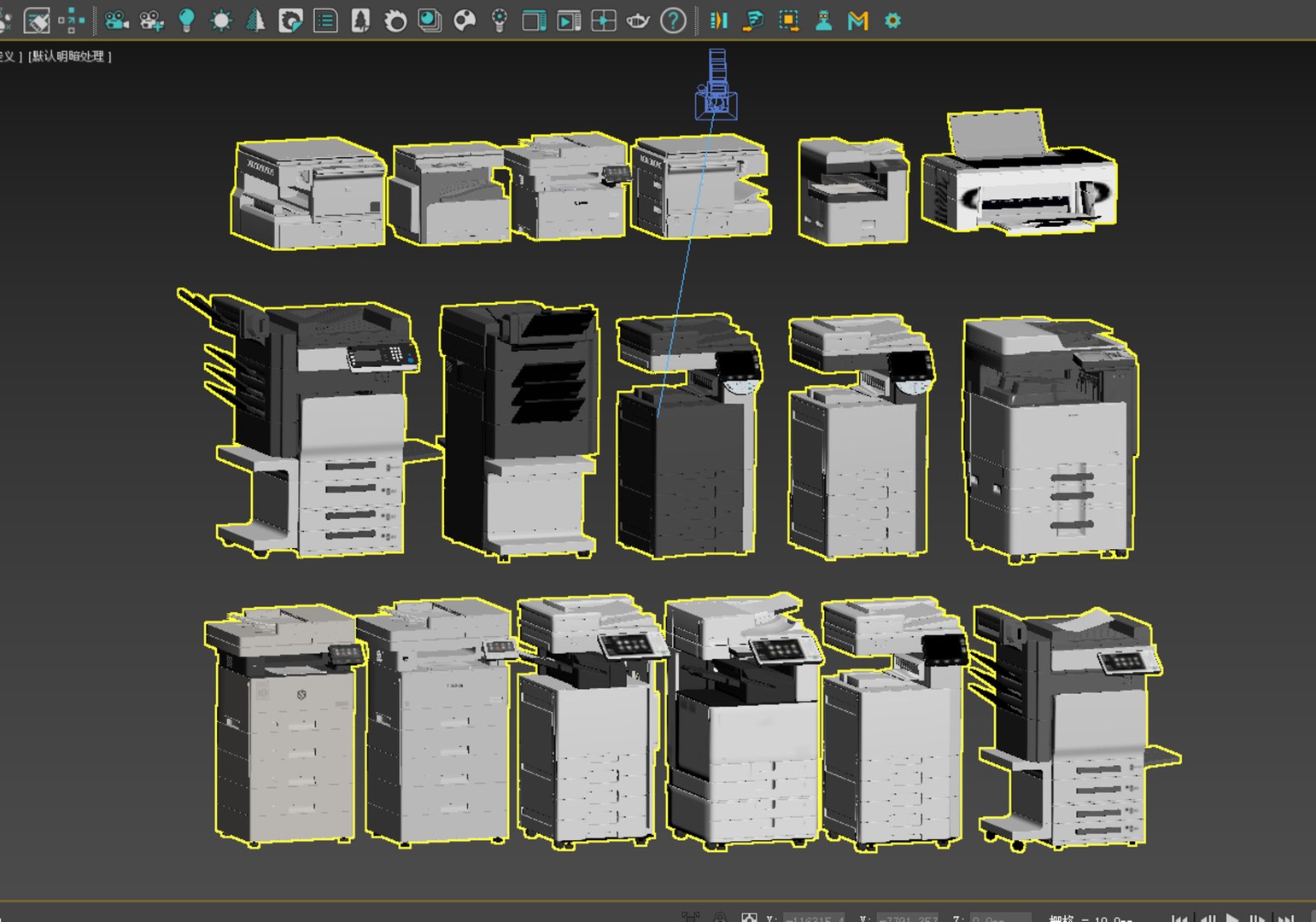
Task: Click the Y coordinate input field
Action: click(908, 919)
